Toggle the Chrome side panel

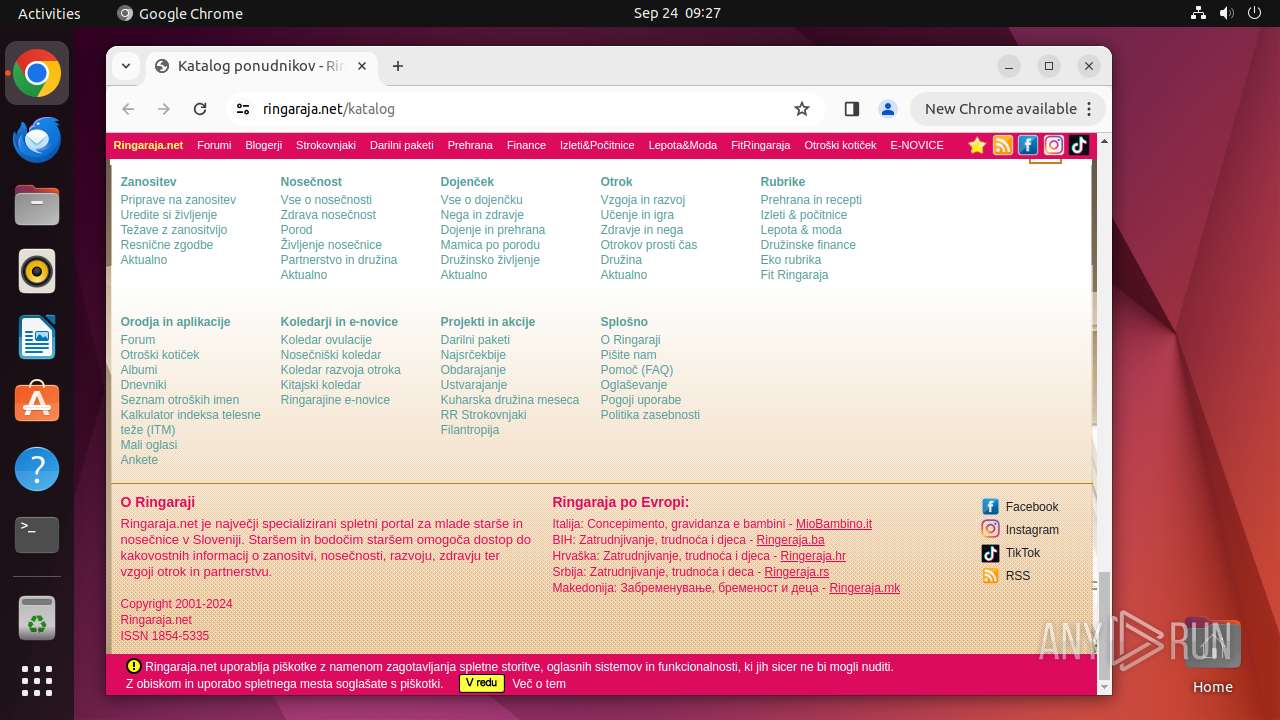click(x=852, y=109)
